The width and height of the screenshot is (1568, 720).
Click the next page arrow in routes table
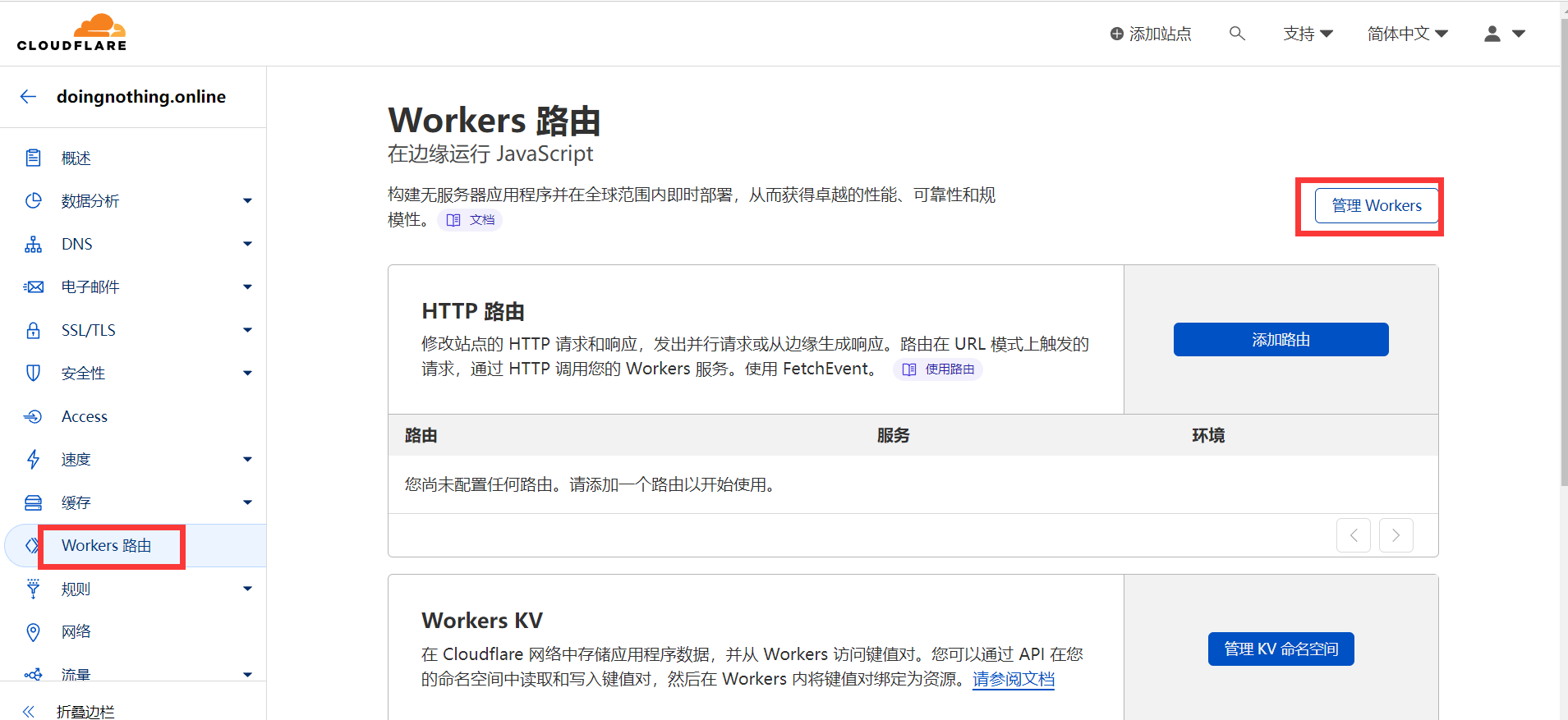(x=1396, y=536)
